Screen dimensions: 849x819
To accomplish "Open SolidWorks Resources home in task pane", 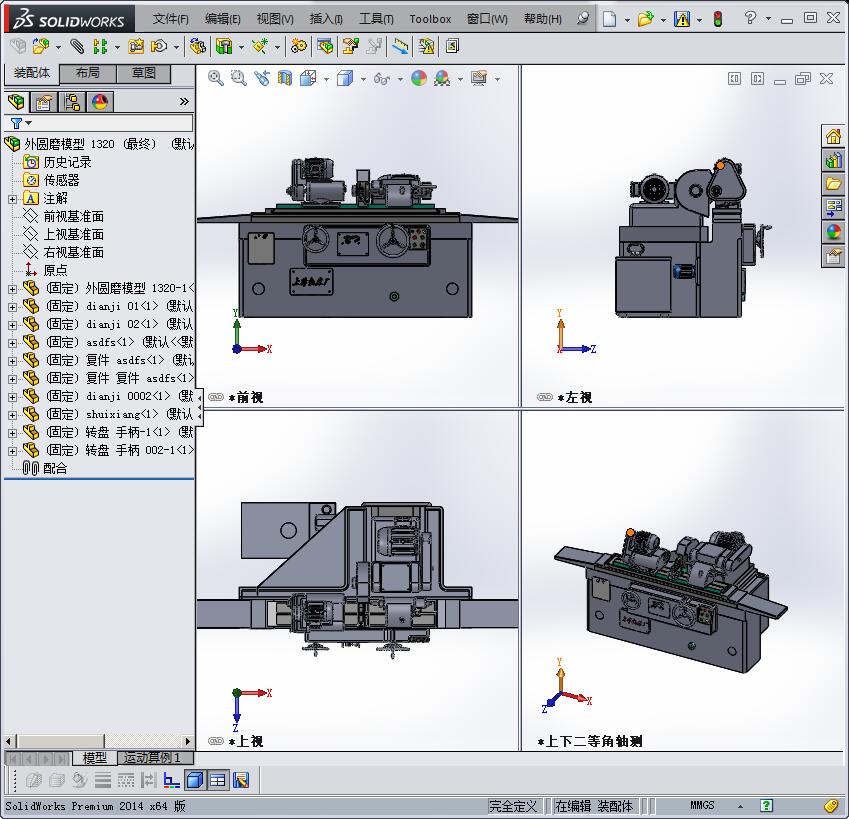I will click(x=833, y=136).
